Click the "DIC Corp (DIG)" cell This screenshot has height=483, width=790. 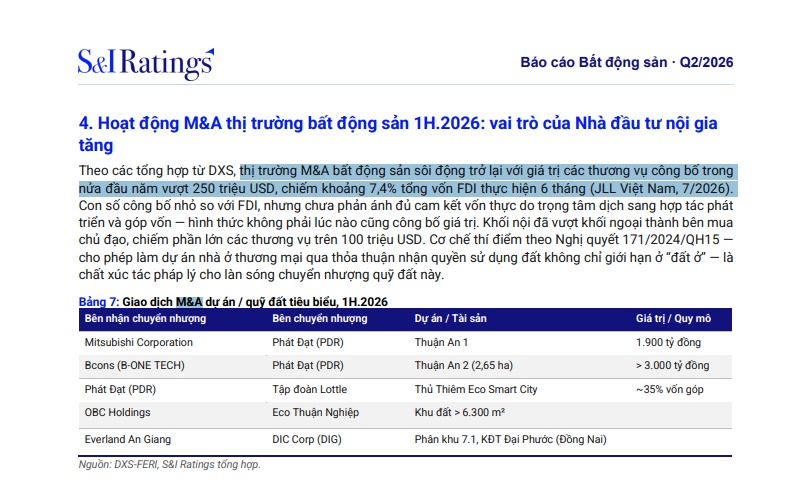[x=307, y=440]
